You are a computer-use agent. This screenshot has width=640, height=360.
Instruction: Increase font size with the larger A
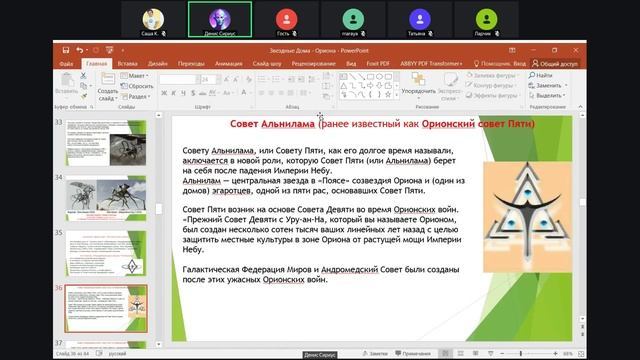click(226, 79)
